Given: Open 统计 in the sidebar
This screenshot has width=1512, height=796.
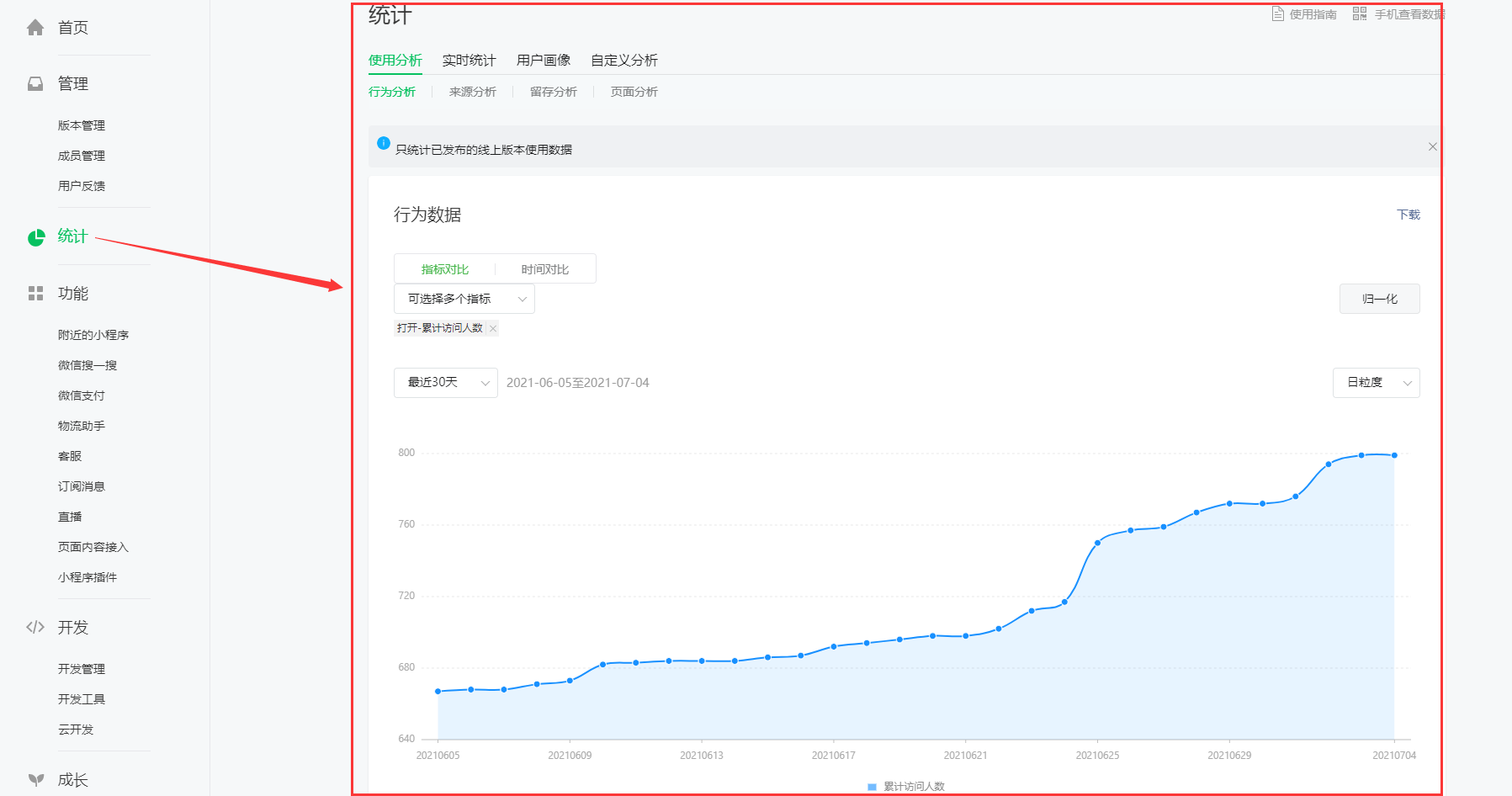Looking at the screenshot, I should (73, 236).
